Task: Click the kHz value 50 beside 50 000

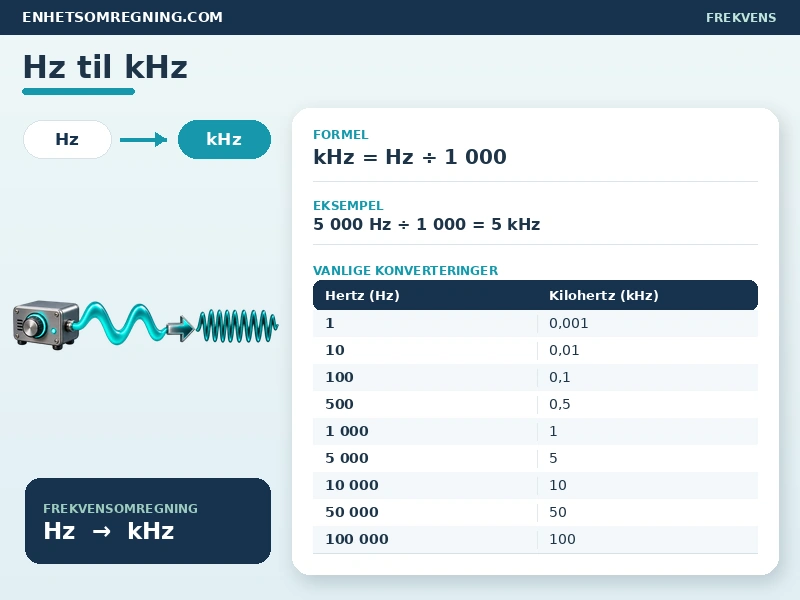Action: [558, 513]
